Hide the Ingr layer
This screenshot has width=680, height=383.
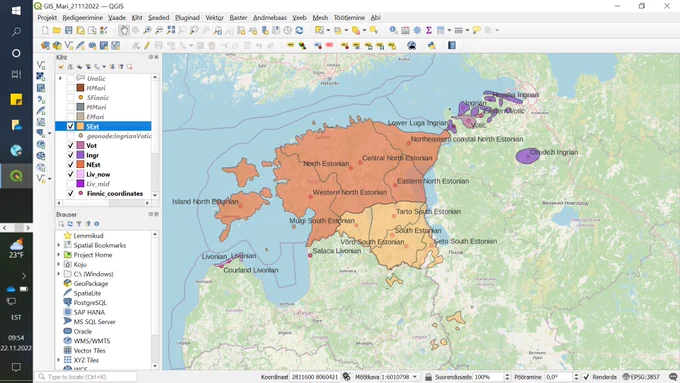click(x=70, y=155)
